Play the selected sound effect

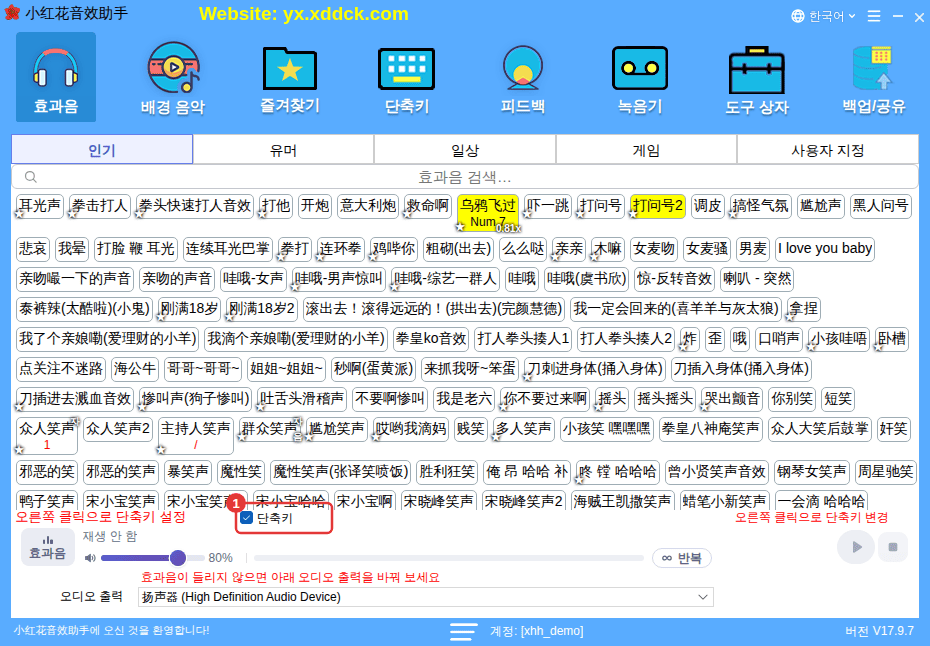pyautogui.click(x=855, y=547)
